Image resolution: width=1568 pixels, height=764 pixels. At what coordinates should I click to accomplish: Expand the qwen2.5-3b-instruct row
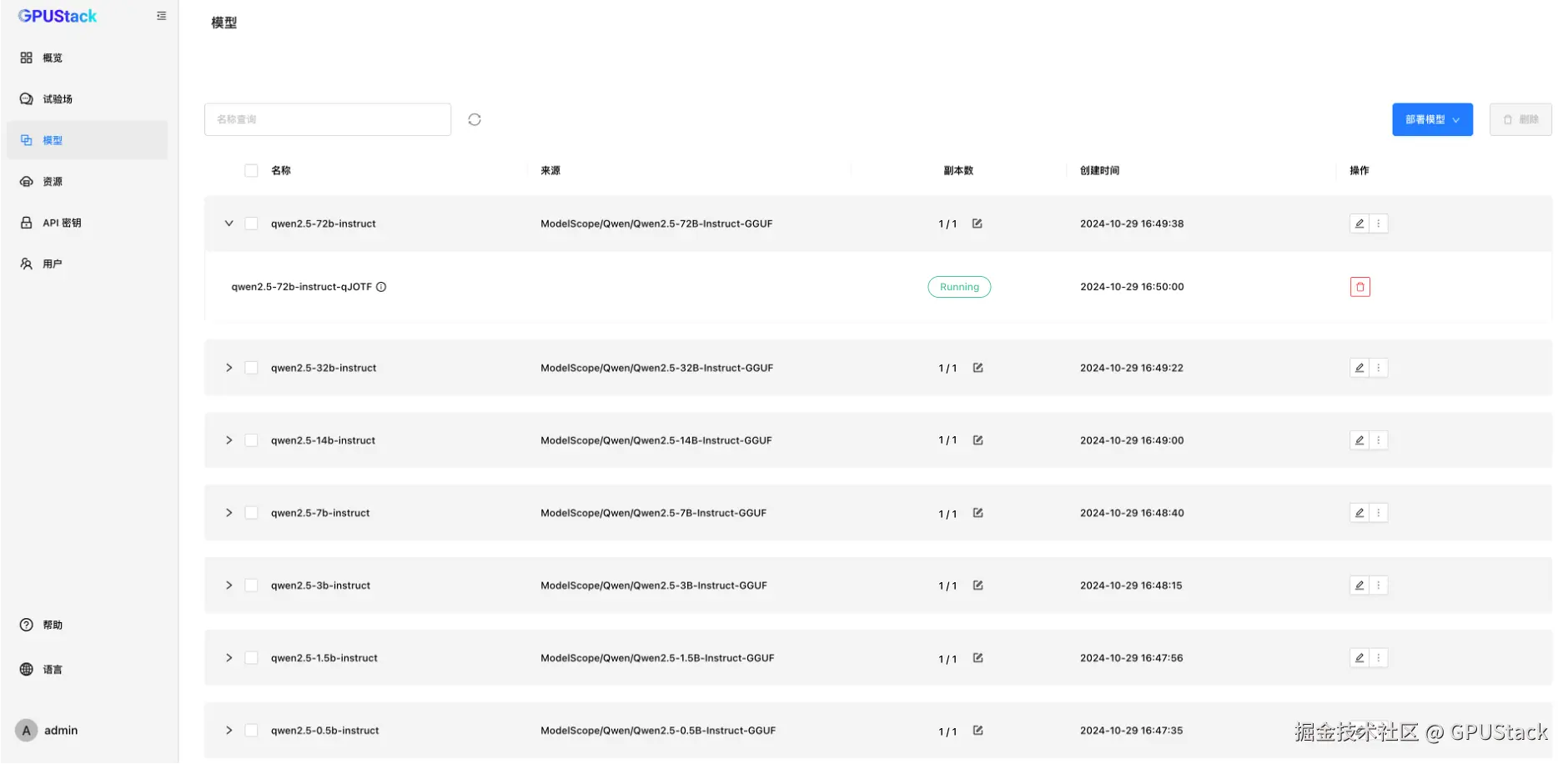coord(229,586)
